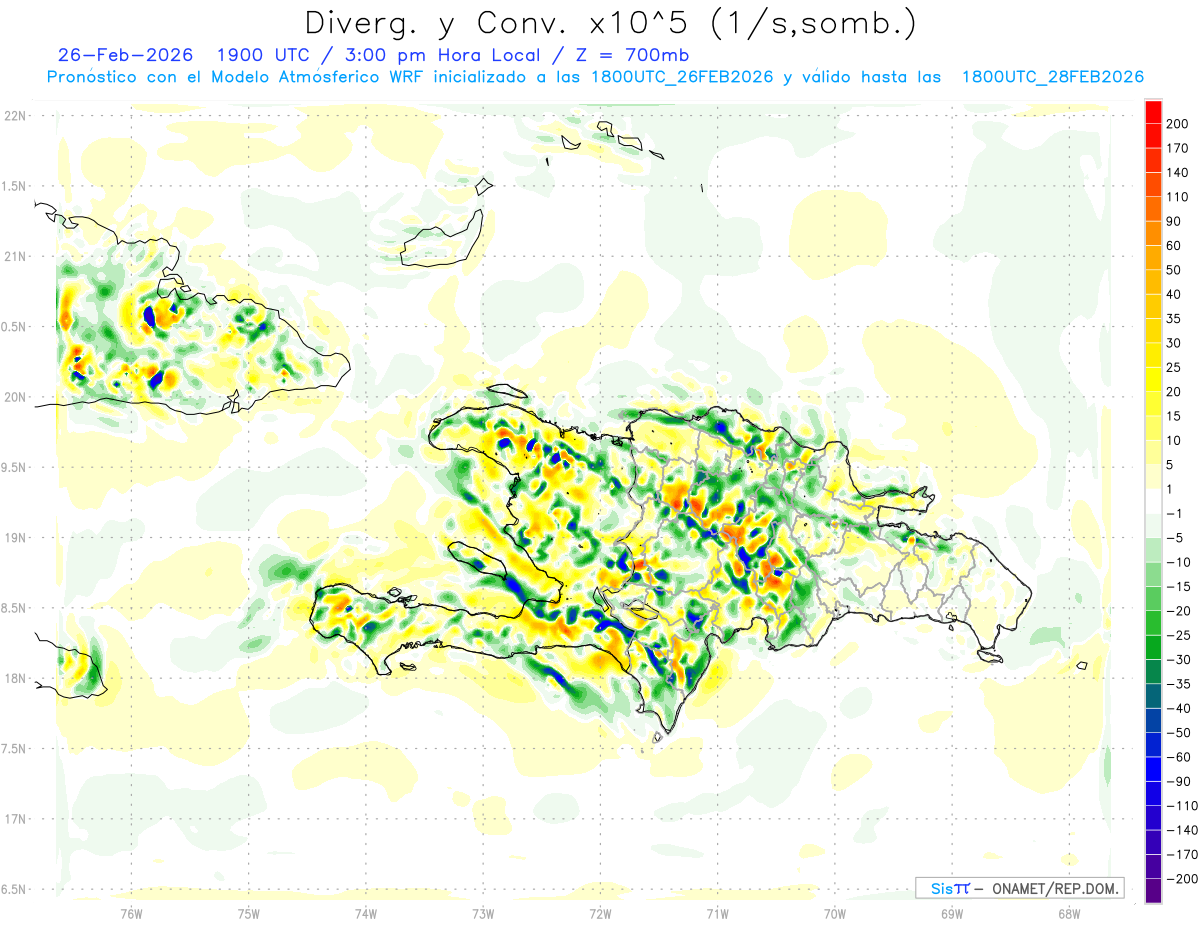Click color scale value '-90'

coord(1181,782)
